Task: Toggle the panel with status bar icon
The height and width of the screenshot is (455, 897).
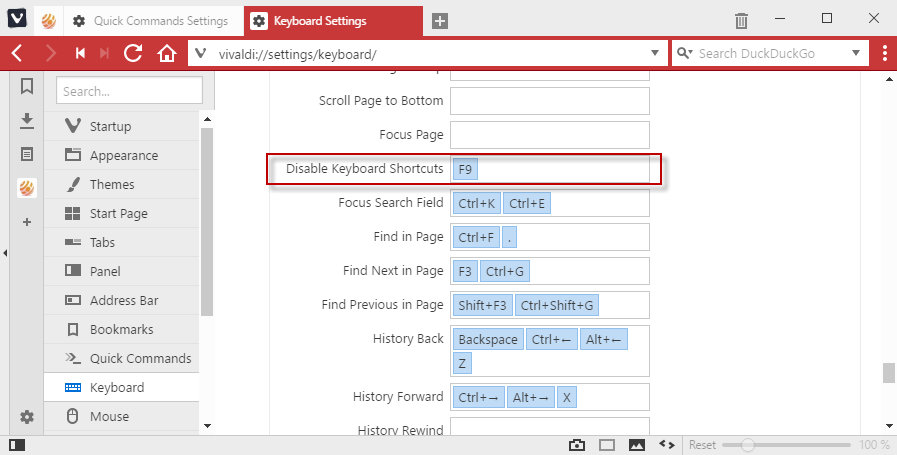Action: click(17, 445)
